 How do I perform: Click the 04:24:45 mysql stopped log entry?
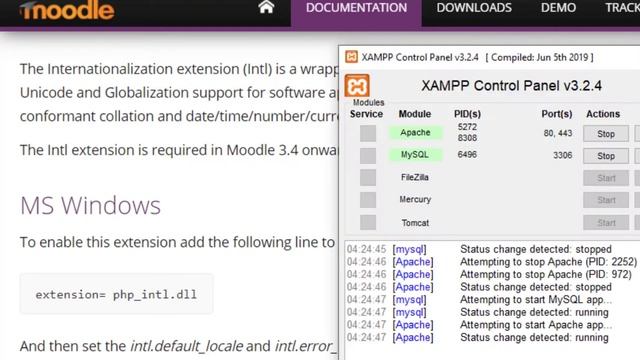pos(479,249)
